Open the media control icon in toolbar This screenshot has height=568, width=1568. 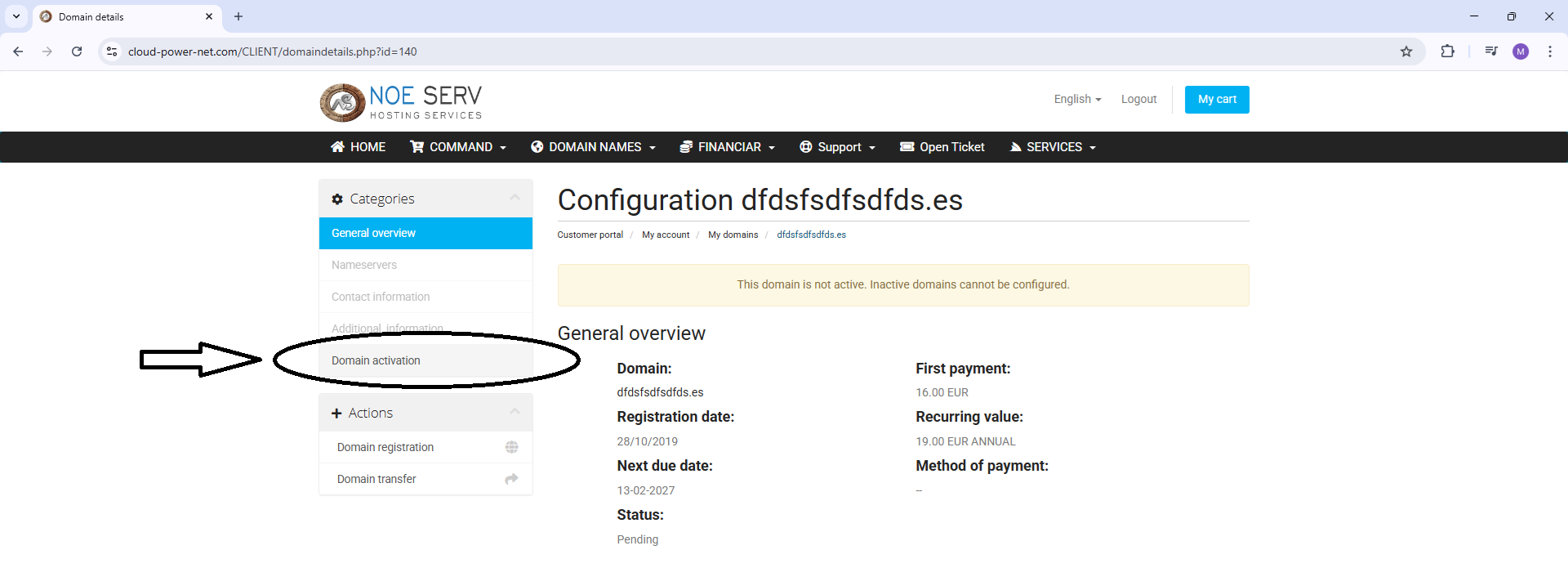pyautogui.click(x=1491, y=51)
